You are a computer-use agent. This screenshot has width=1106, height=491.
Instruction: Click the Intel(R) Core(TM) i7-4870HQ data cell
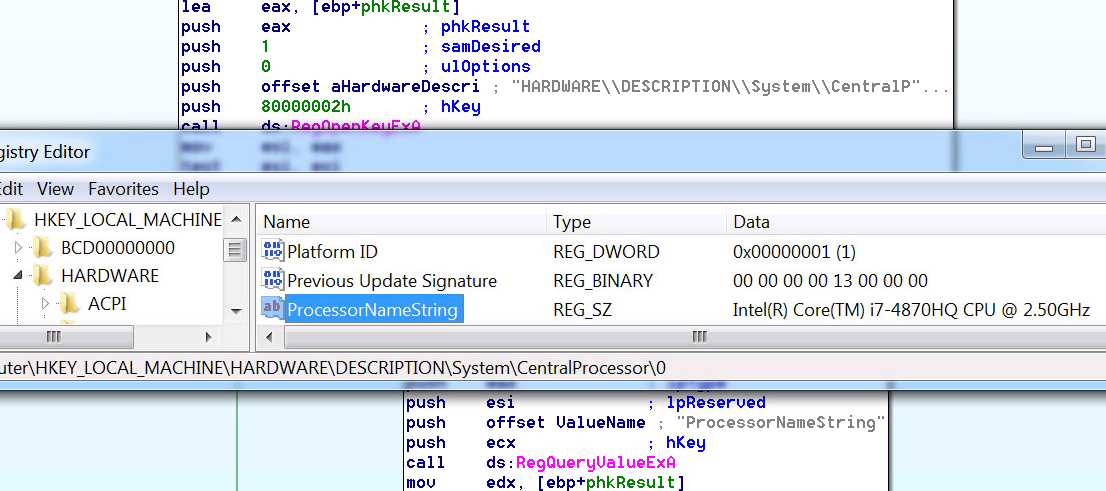tap(911, 309)
